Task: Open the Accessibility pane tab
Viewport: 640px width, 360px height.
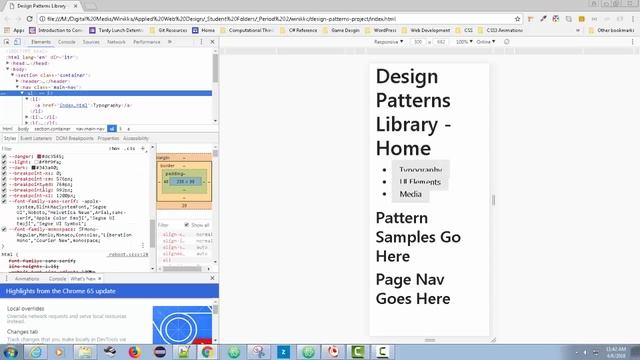Action: 136,138
